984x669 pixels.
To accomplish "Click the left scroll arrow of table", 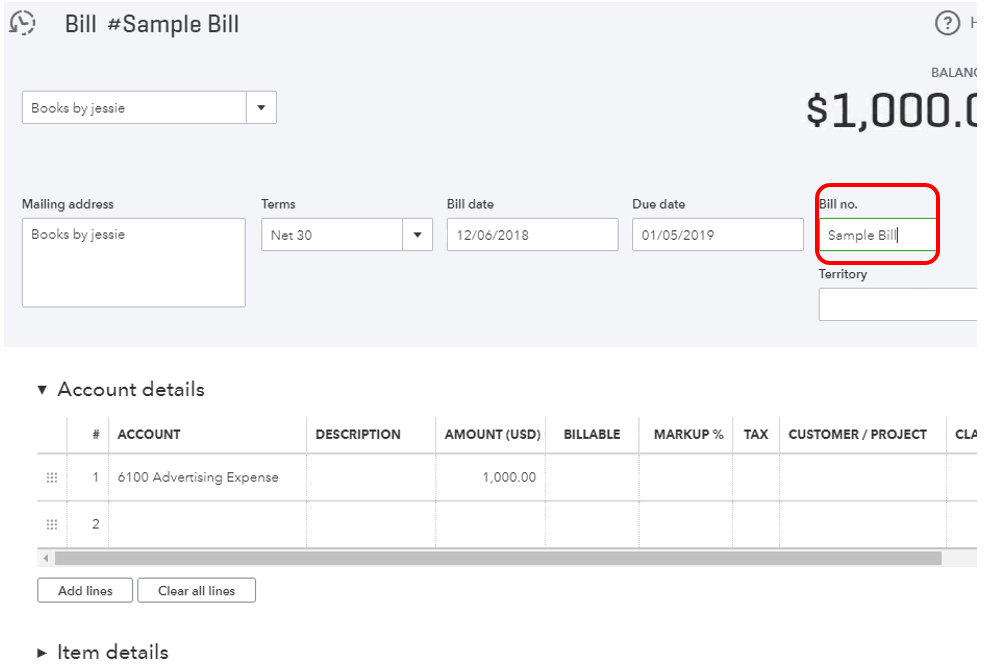I will pyautogui.click(x=45, y=558).
